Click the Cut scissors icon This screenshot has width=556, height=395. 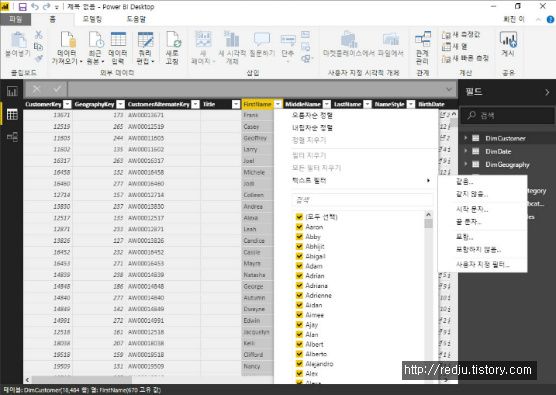click(39, 35)
